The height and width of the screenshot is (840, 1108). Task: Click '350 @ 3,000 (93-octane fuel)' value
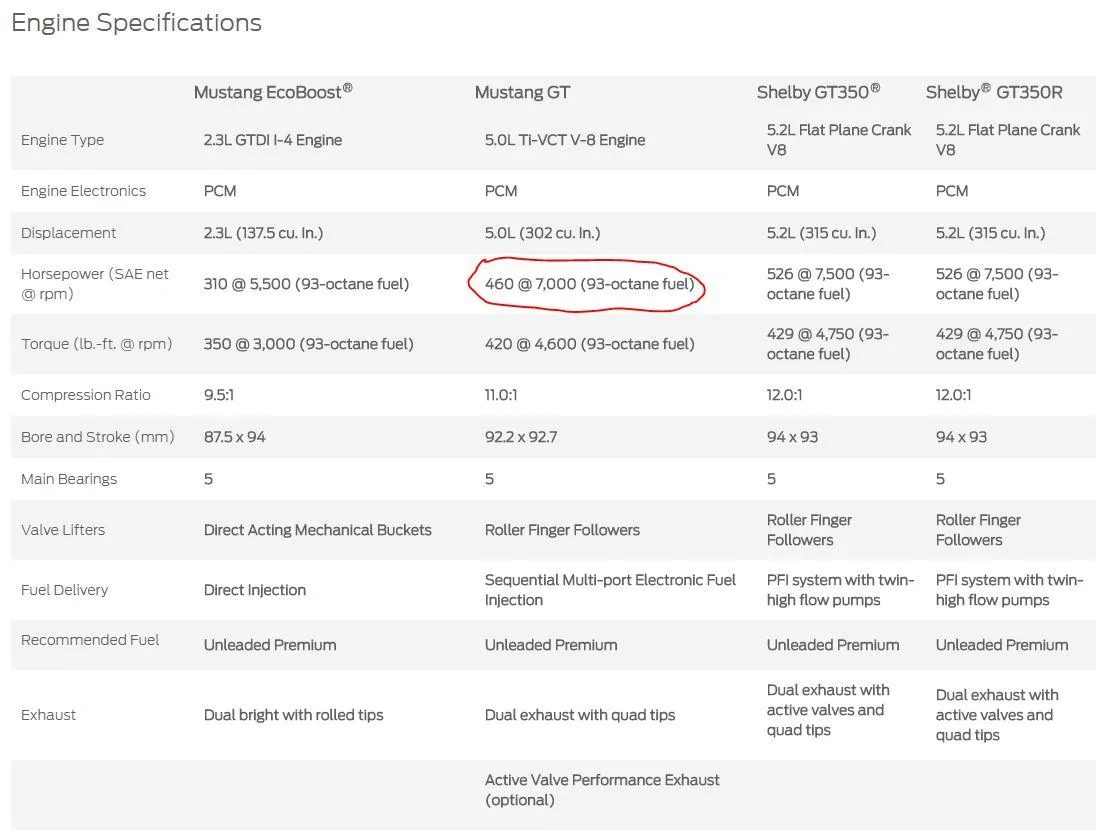coord(308,344)
